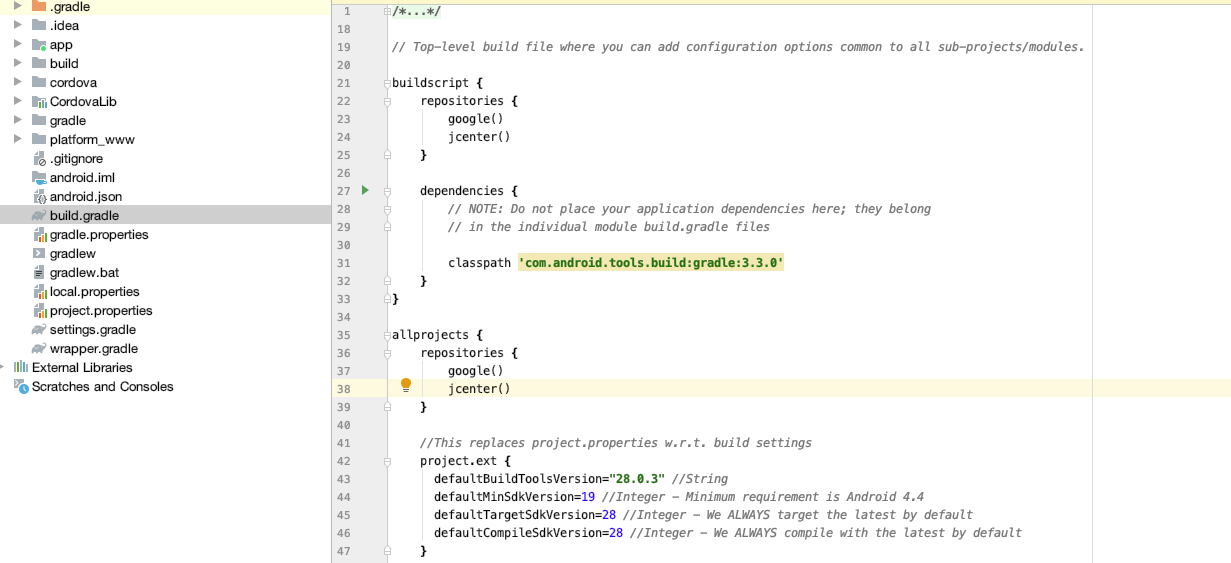Image resolution: width=1231 pixels, height=563 pixels.
Task: Collapse the project.ext block fold marker
Action: point(387,461)
